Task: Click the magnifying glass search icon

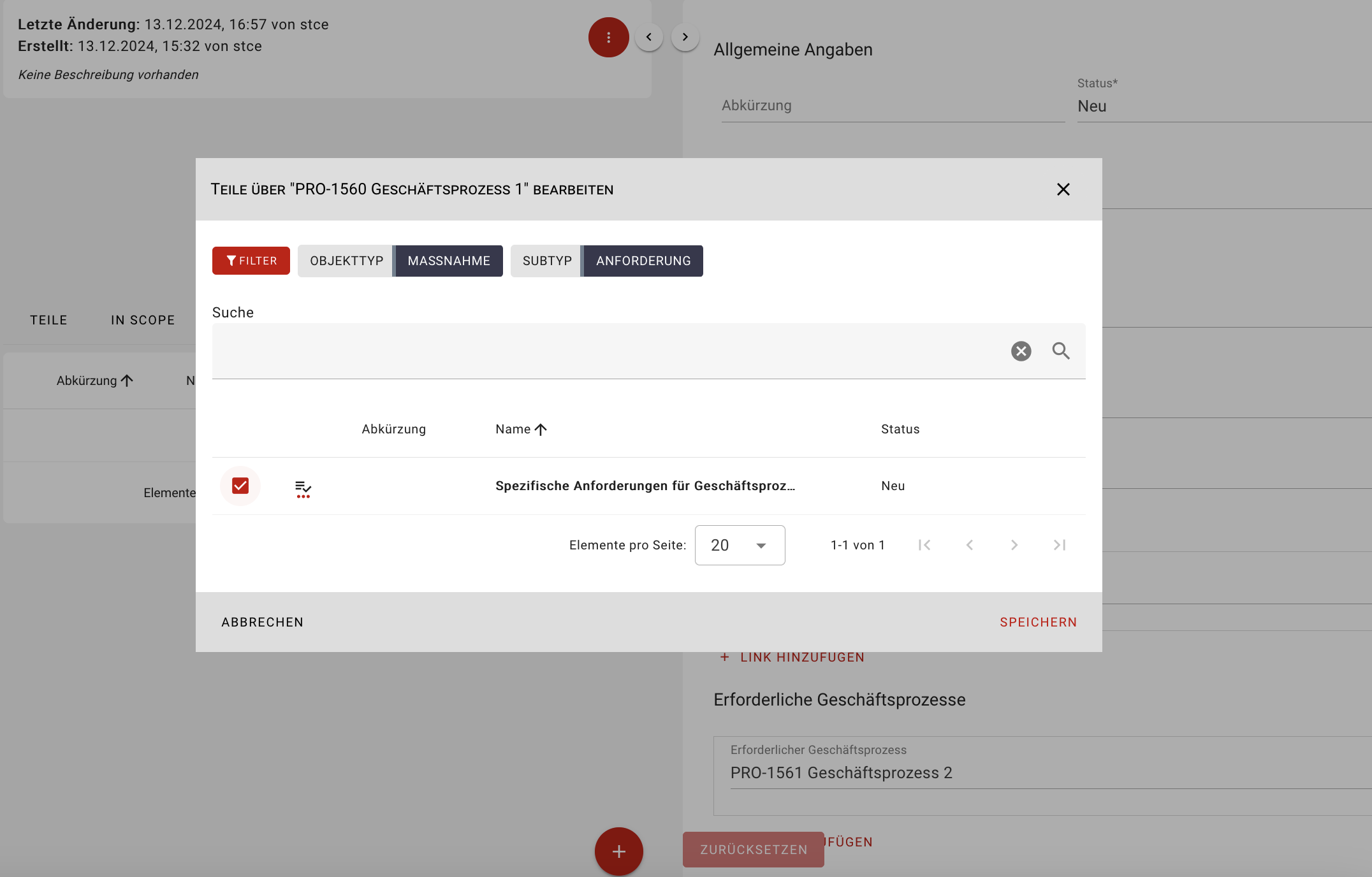Action: 1061,351
